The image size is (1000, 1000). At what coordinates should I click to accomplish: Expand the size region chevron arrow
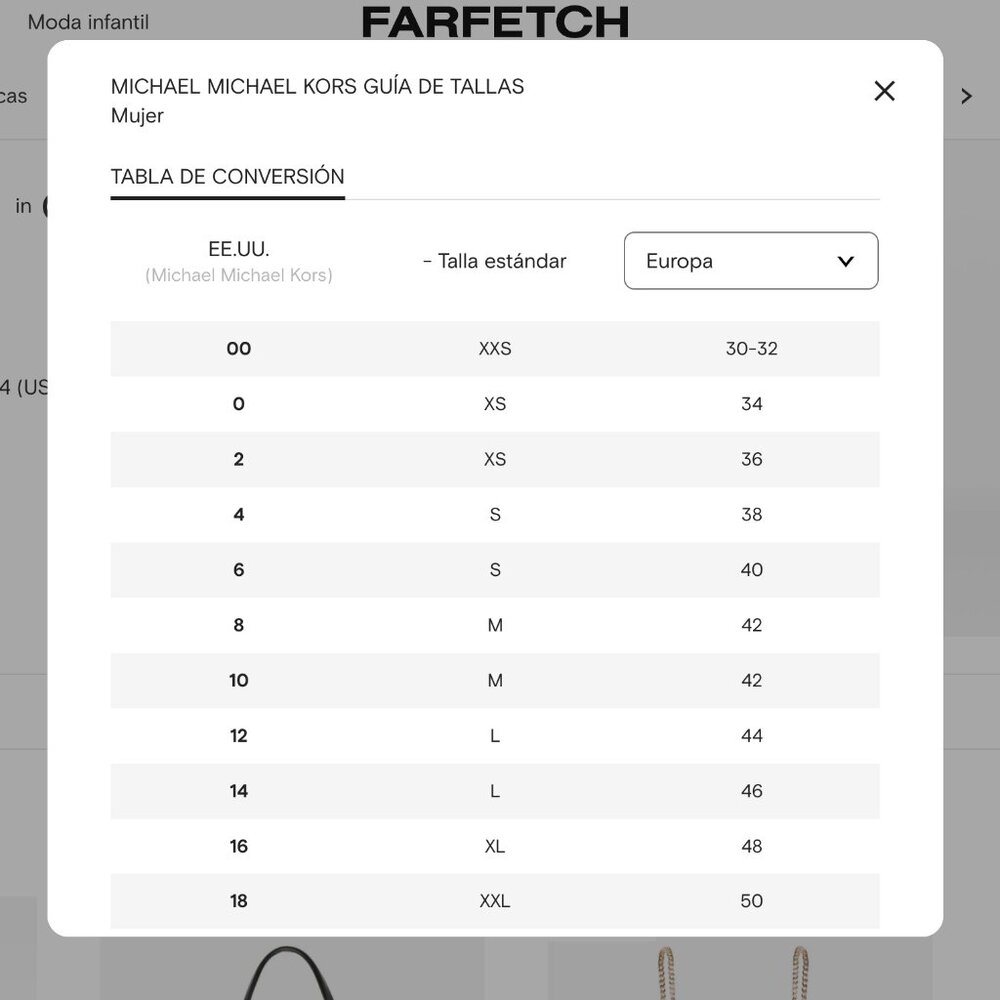pyautogui.click(x=846, y=261)
